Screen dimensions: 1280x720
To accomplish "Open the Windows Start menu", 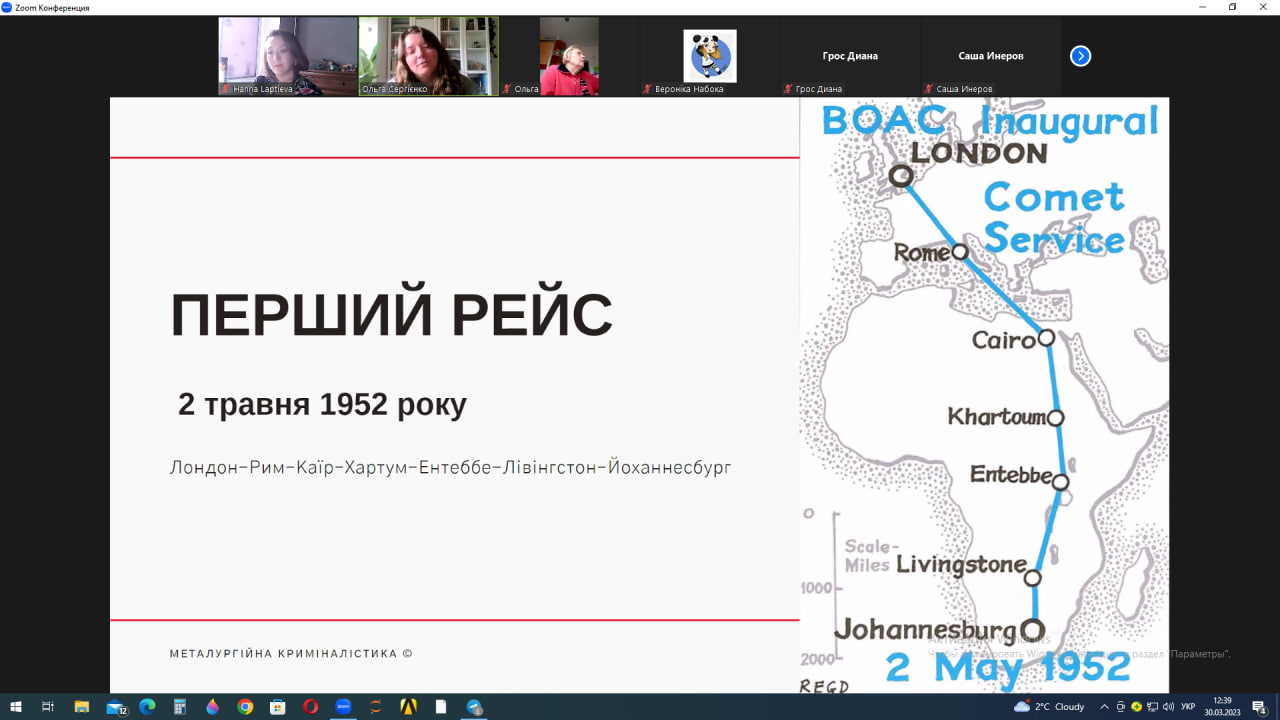I will 16,707.
